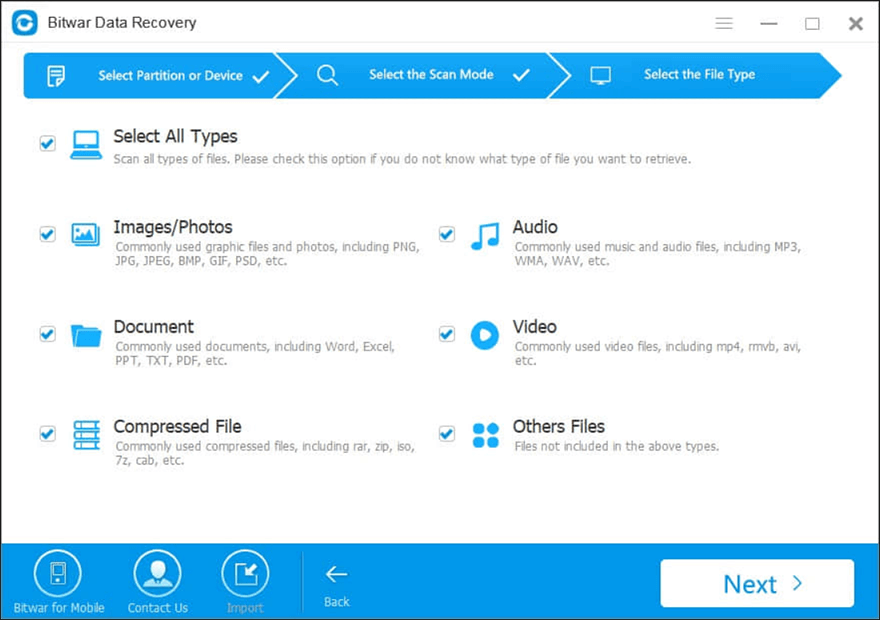Toggle the Audio checkbox
Viewport: 880px width, 620px height.
click(447, 234)
